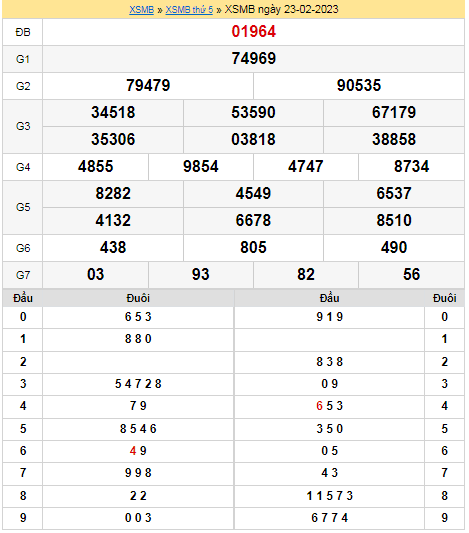The width and height of the screenshot is (469, 533).
Task: Select G6 number 805
Action: [x=253, y=247]
